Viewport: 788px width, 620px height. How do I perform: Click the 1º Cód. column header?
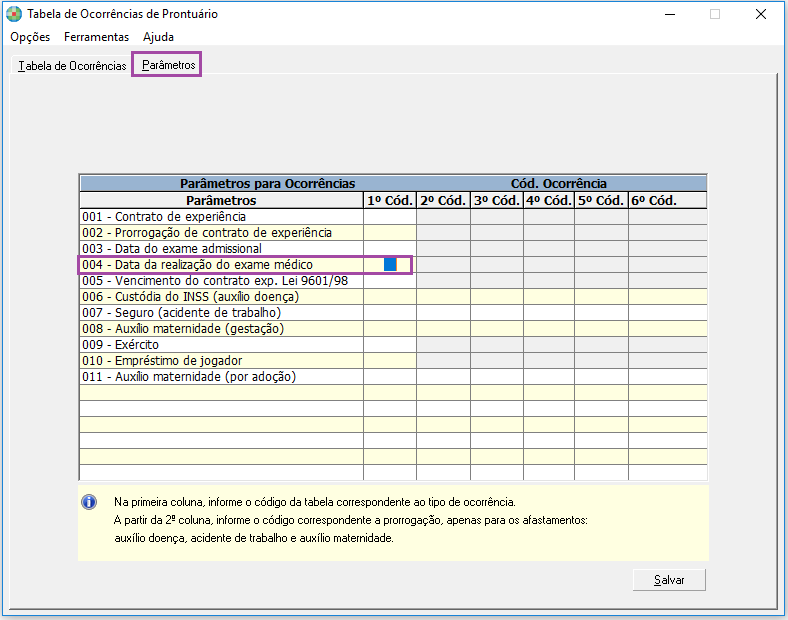(390, 200)
